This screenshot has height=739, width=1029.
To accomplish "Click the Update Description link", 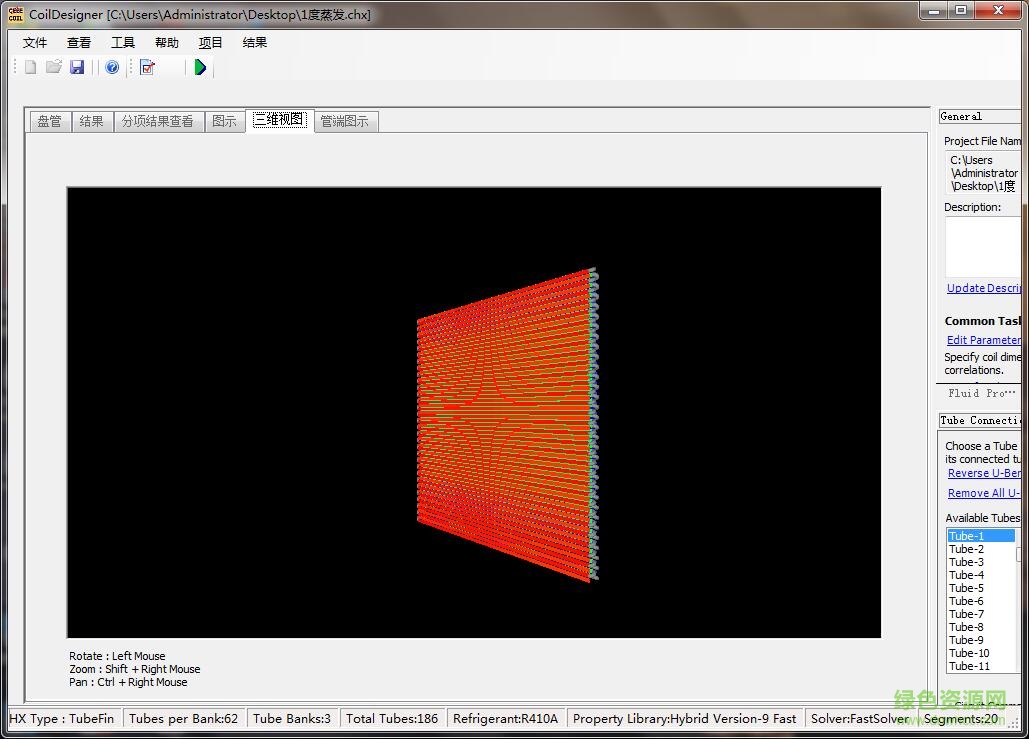I will pos(983,288).
